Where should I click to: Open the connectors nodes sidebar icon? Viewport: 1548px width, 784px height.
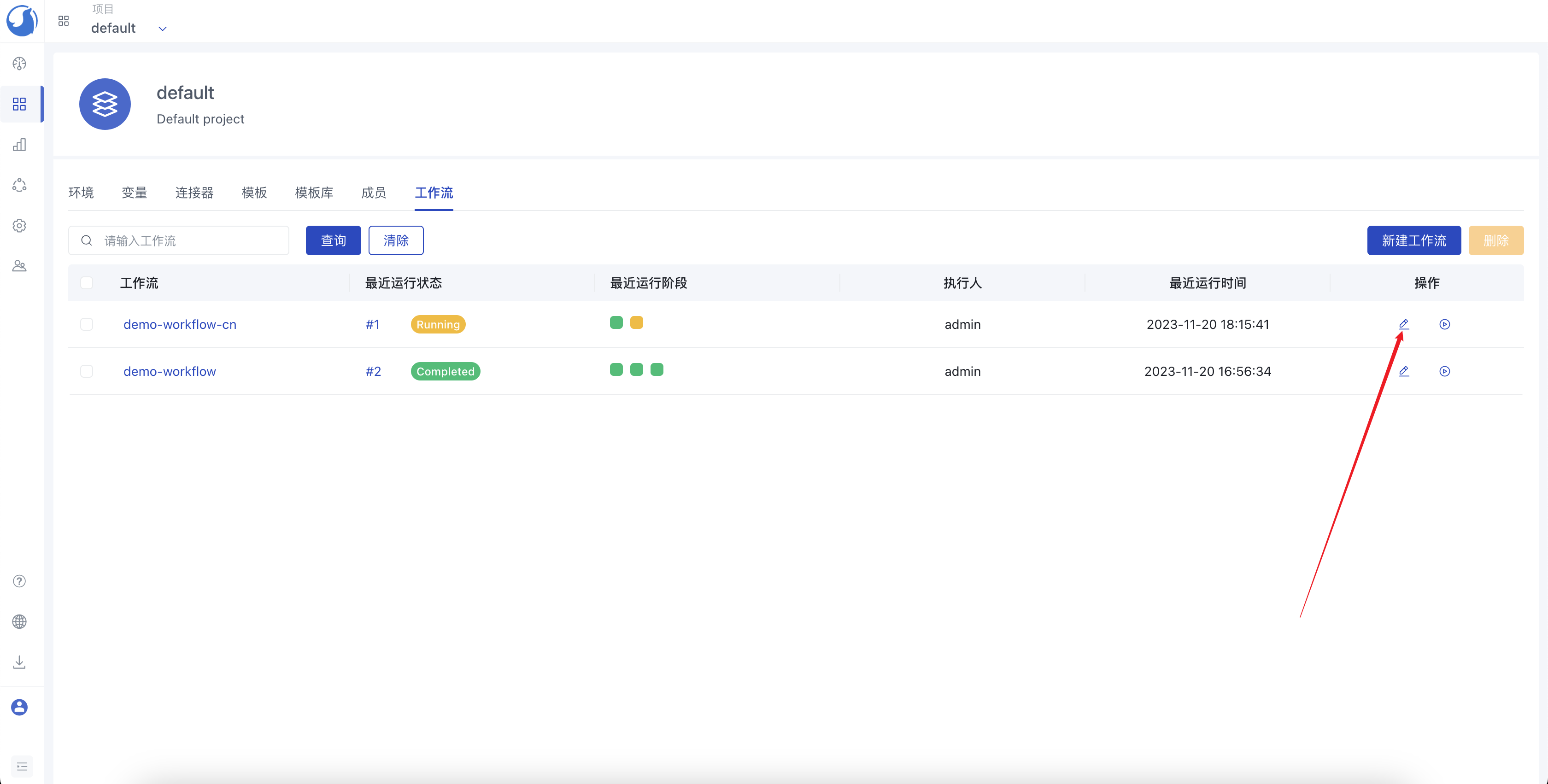click(x=19, y=185)
